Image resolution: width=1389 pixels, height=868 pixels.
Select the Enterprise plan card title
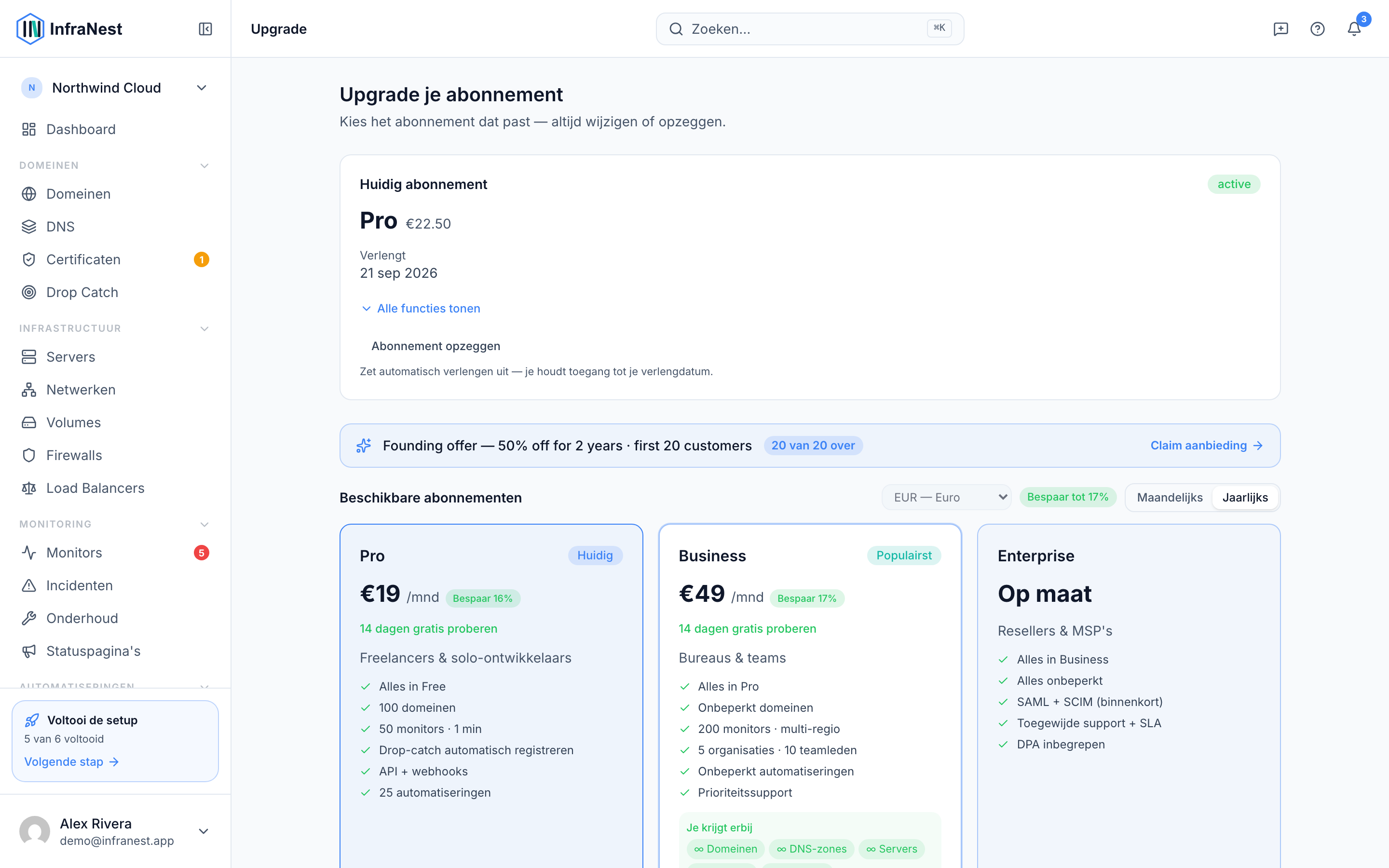click(1036, 556)
